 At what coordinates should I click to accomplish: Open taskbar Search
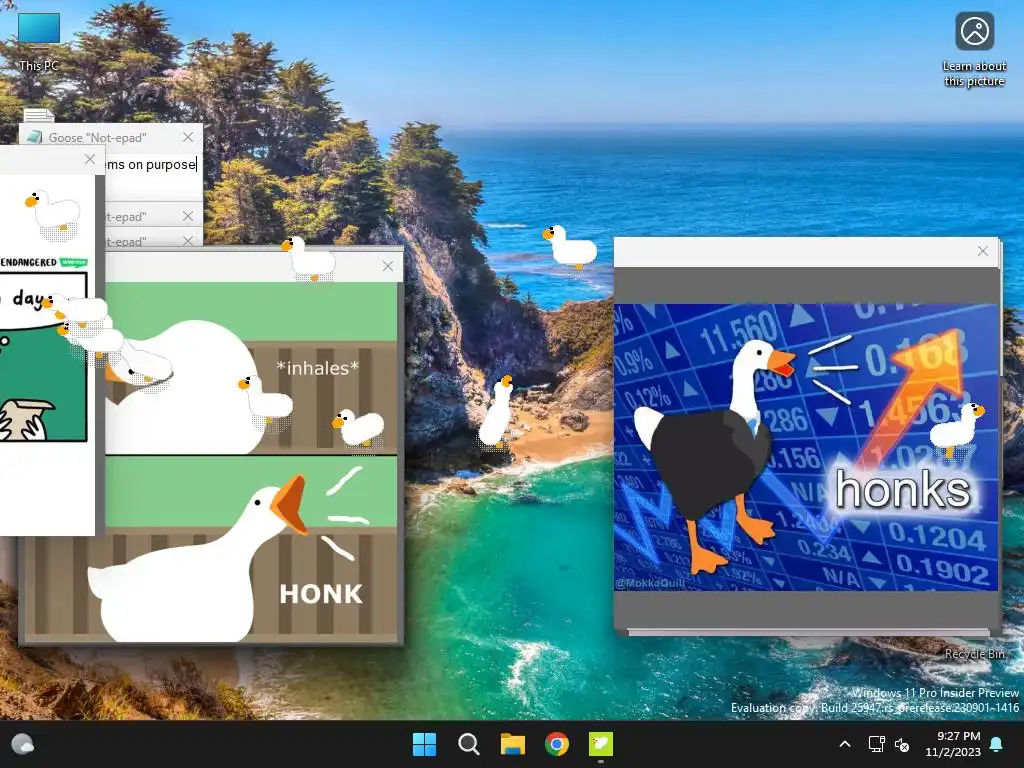[468, 744]
